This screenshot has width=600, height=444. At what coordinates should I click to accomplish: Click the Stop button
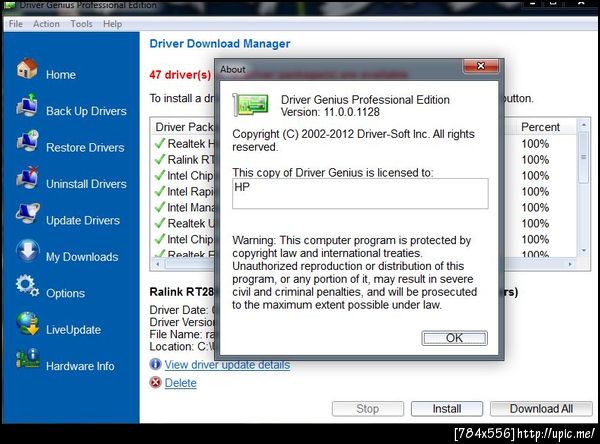(x=368, y=408)
